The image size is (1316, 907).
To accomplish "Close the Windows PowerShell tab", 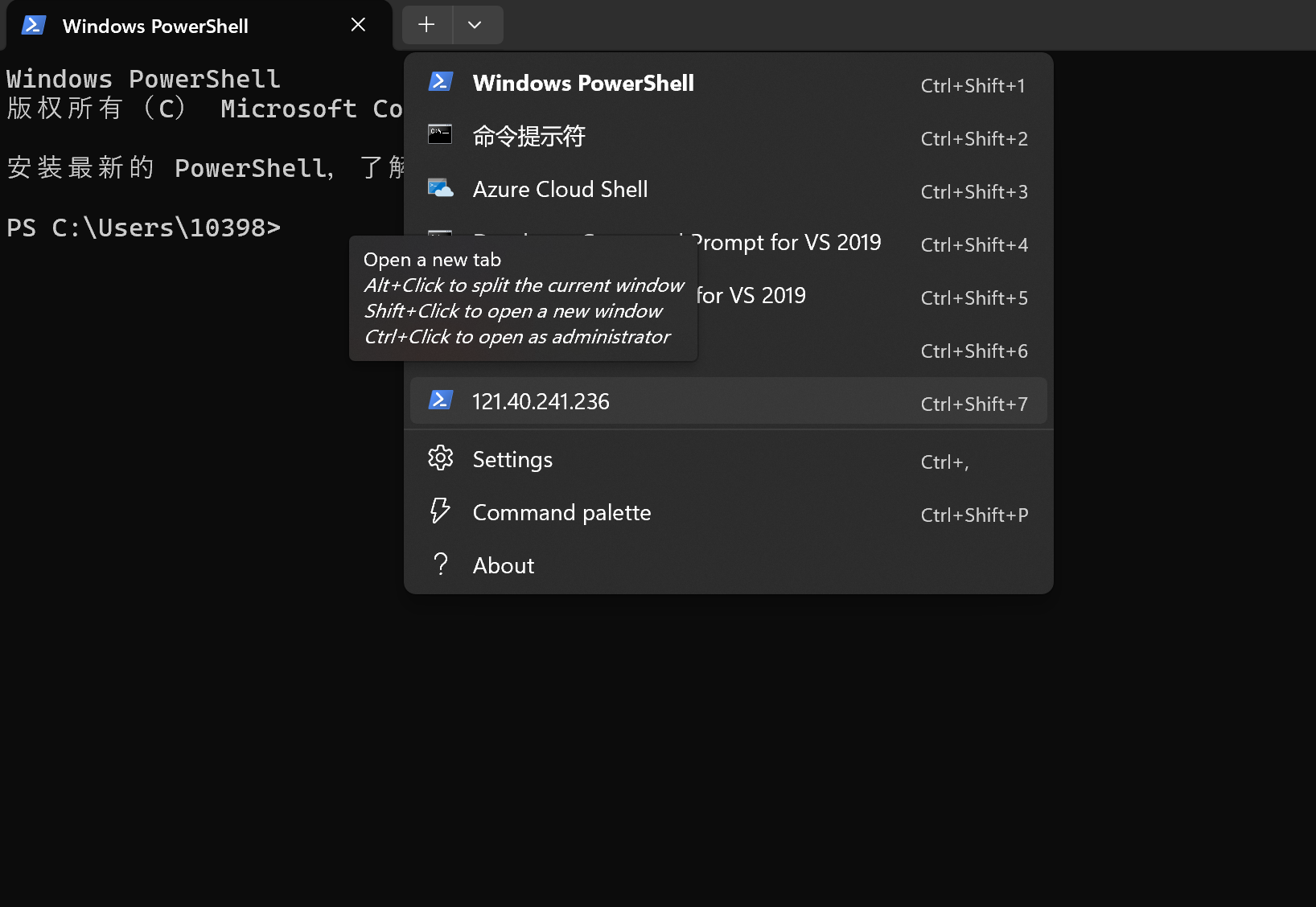I will click(358, 25).
